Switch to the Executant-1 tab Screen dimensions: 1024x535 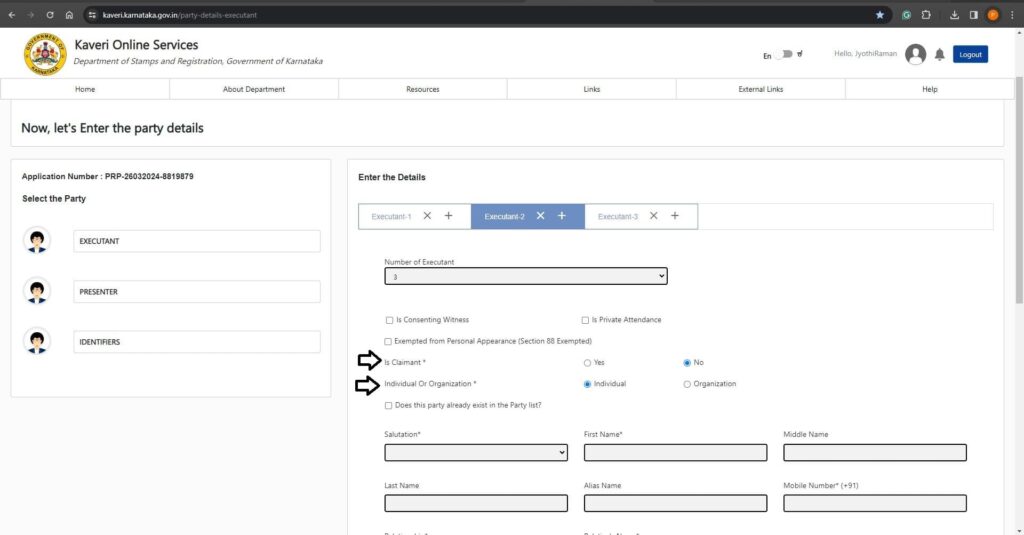click(x=391, y=216)
